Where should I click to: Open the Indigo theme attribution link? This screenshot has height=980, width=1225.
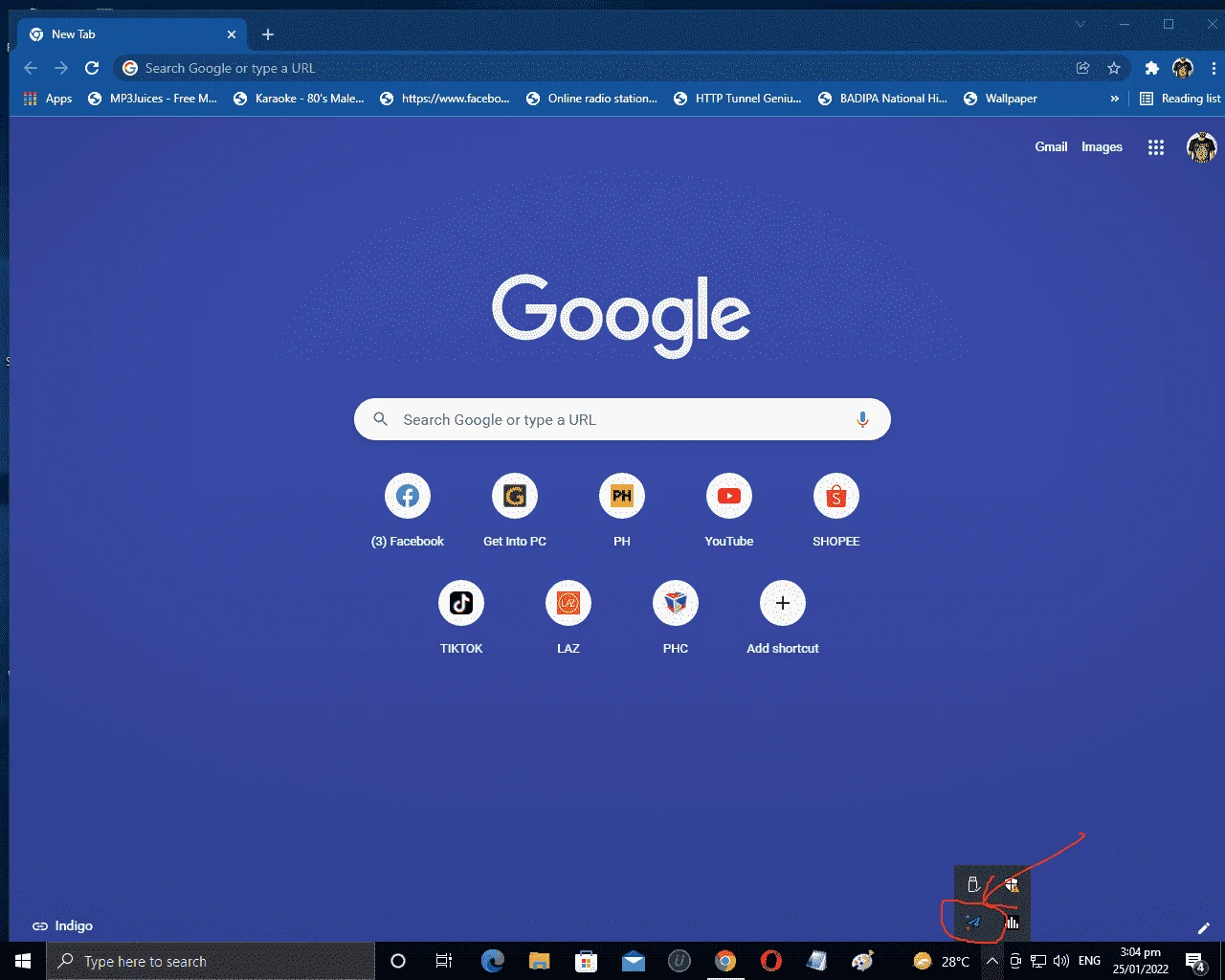[x=62, y=925]
